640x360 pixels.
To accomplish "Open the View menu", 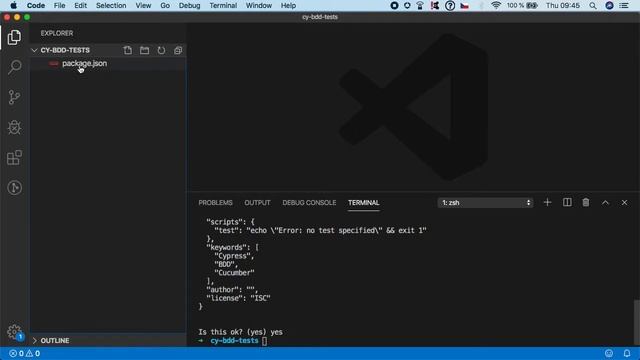I will coord(143,6).
